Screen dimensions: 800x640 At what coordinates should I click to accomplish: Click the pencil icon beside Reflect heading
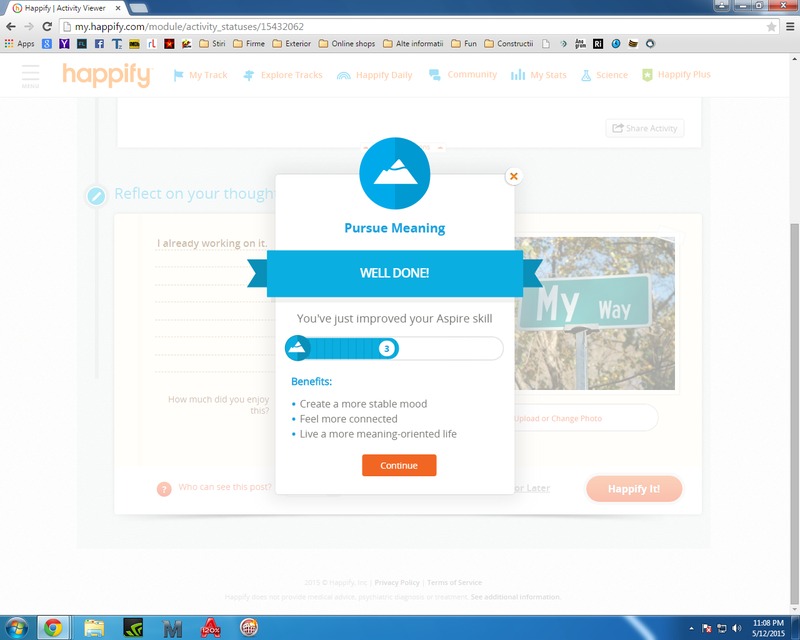pos(96,196)
